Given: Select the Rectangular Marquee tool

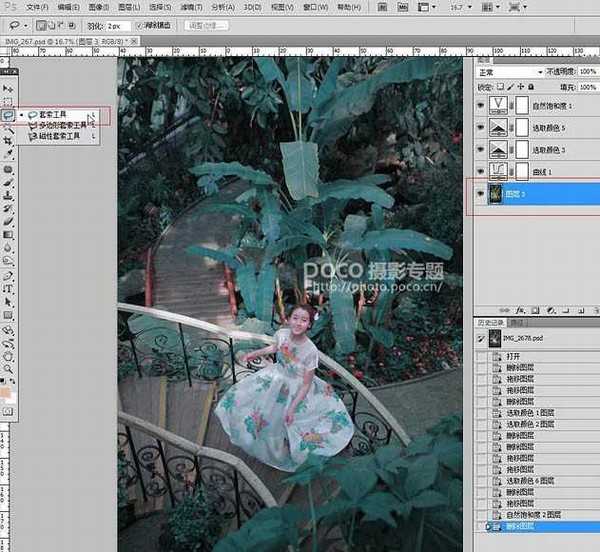Looking at the screenshot, I should point(8,102).
